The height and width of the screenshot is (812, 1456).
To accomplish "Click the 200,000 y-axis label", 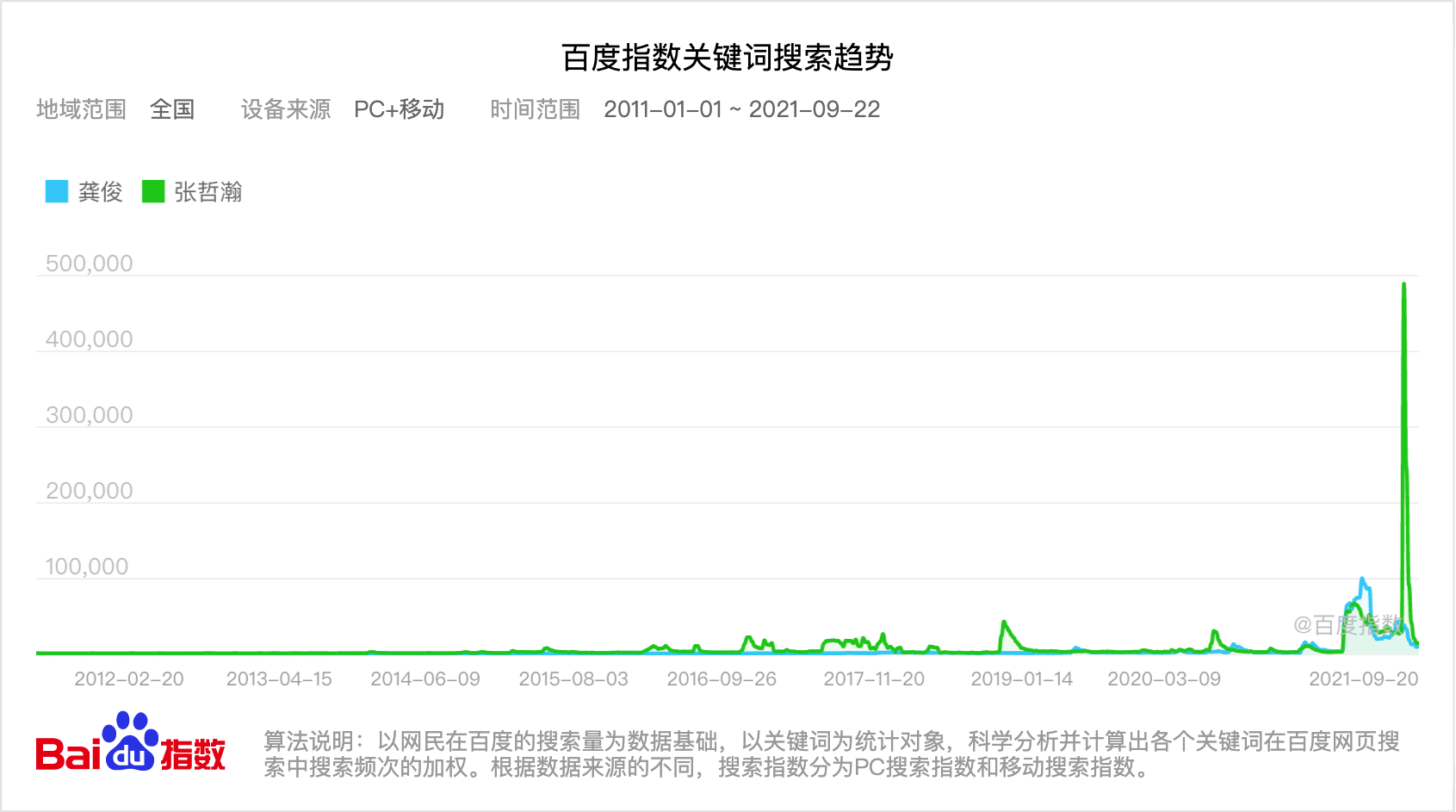I will pyautogui.click(x=90, y=491).
